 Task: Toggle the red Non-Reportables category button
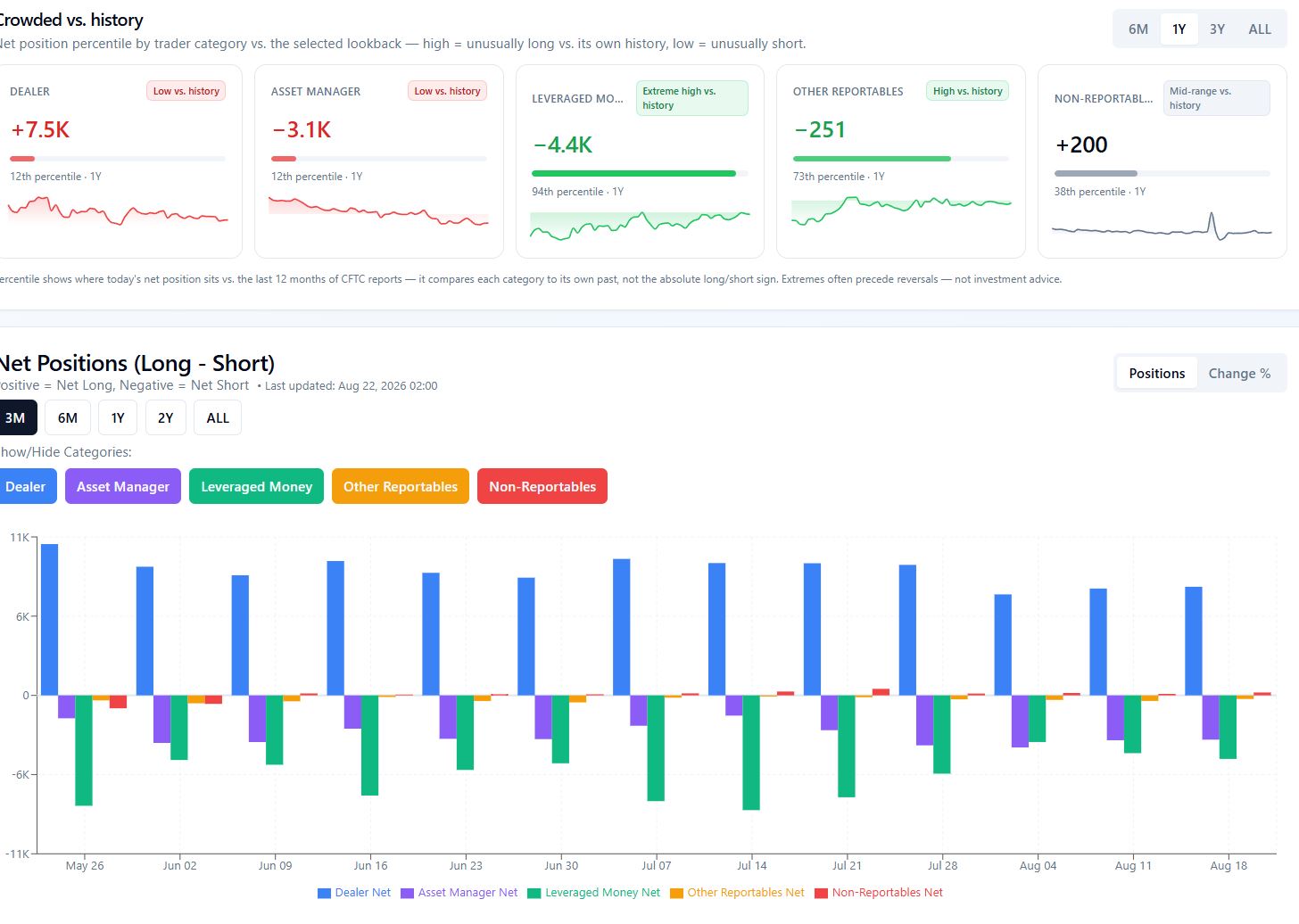[x=542, y=486]
